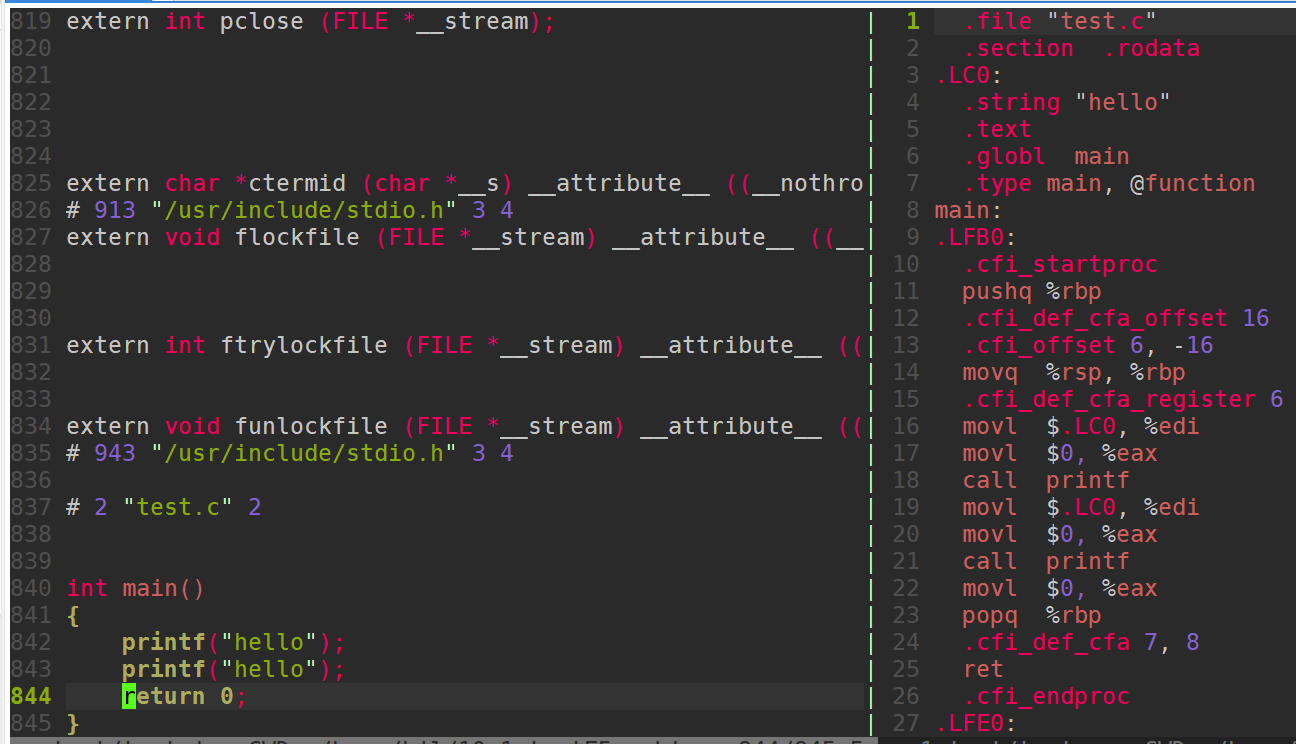The height and width of the screenshot is (744, 1296).
Task: Click the '.LFE0:' label on line 27
Action: pos(976,723)
